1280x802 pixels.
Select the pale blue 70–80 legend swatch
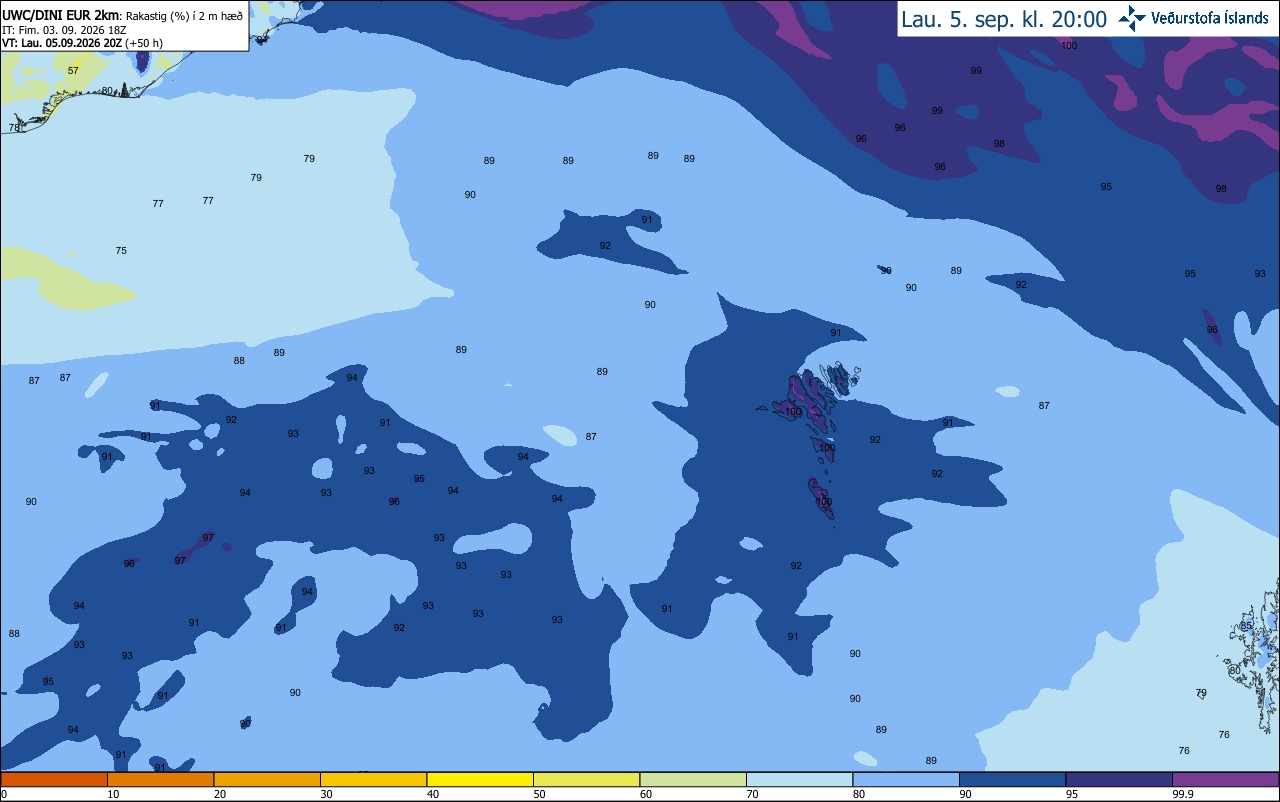click(799, 779)
